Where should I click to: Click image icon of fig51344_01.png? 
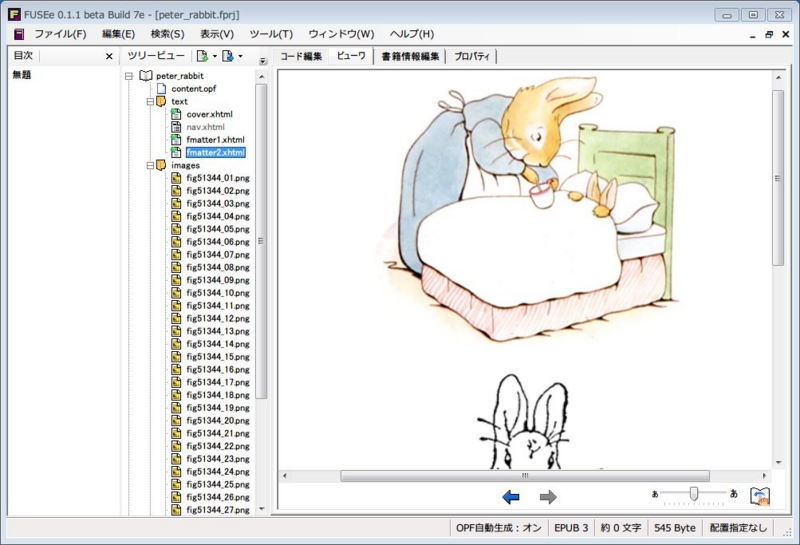tap(176, 178)
